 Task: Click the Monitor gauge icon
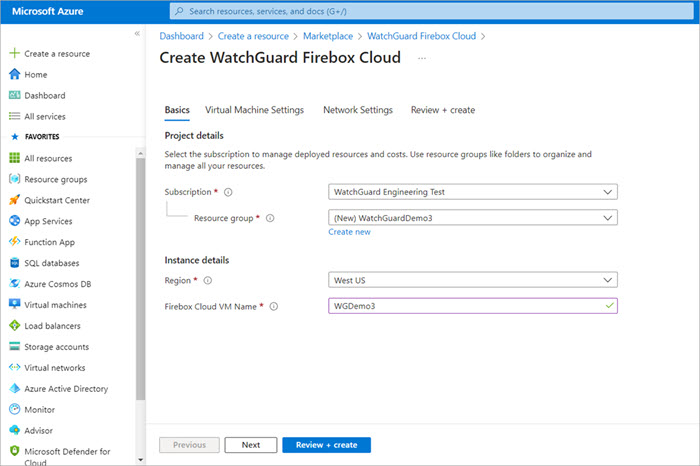click(x=14, y=409)
